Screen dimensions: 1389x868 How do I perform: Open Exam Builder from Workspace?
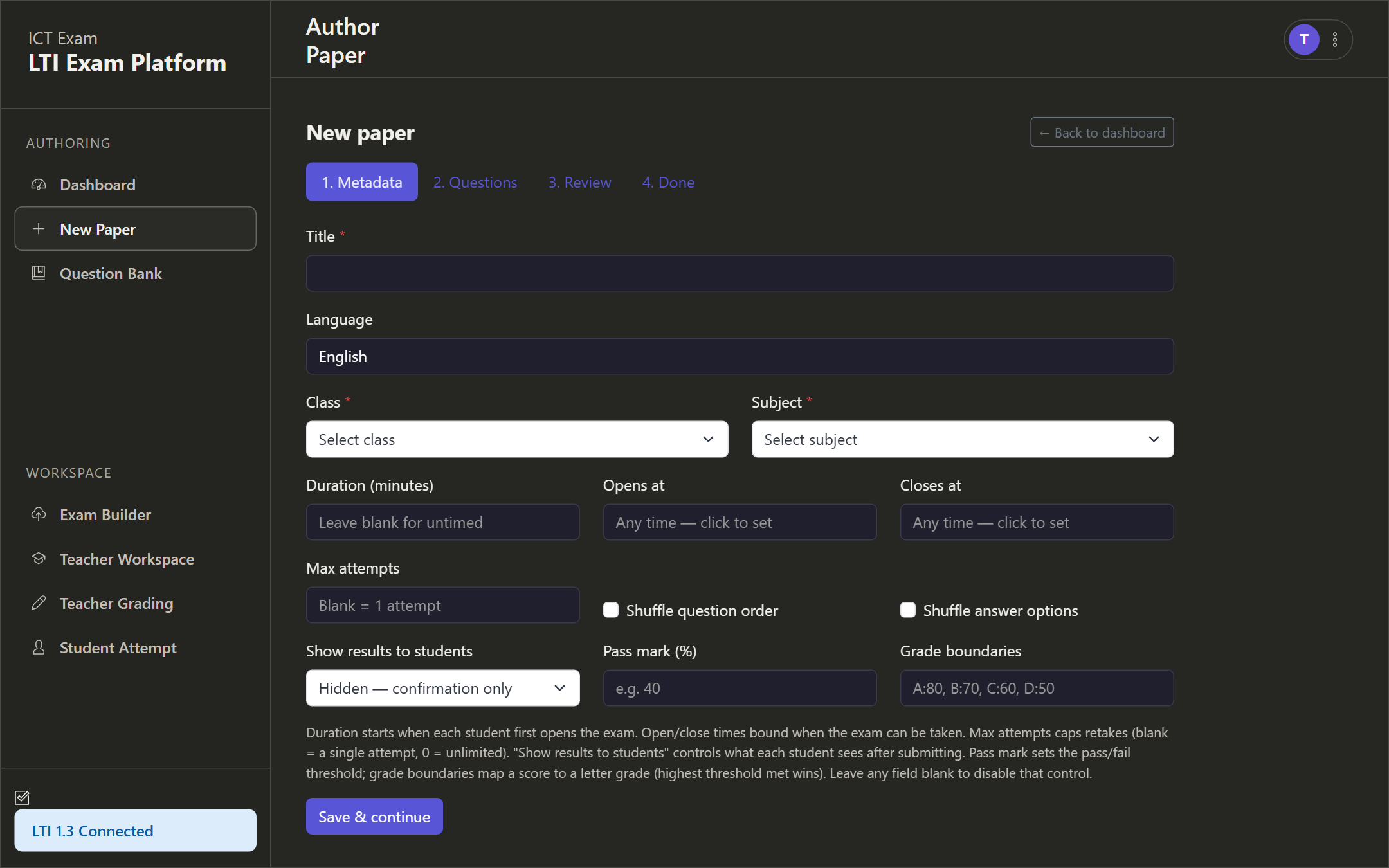(x=135, y=515)
